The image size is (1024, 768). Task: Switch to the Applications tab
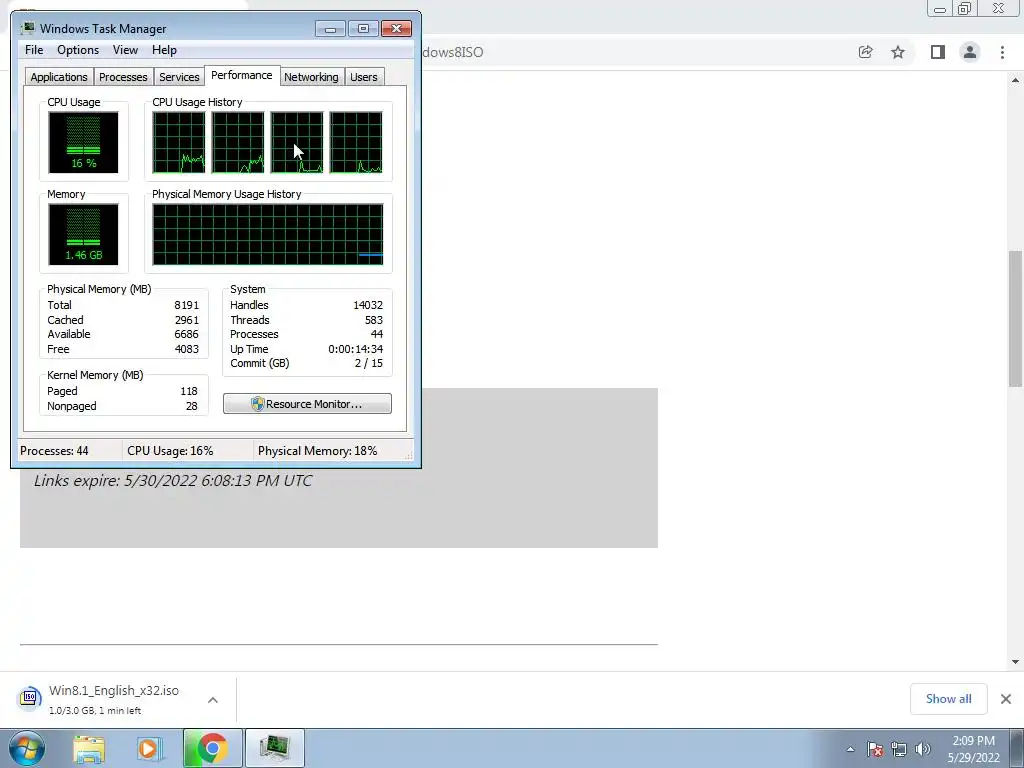tap(59, 77)
